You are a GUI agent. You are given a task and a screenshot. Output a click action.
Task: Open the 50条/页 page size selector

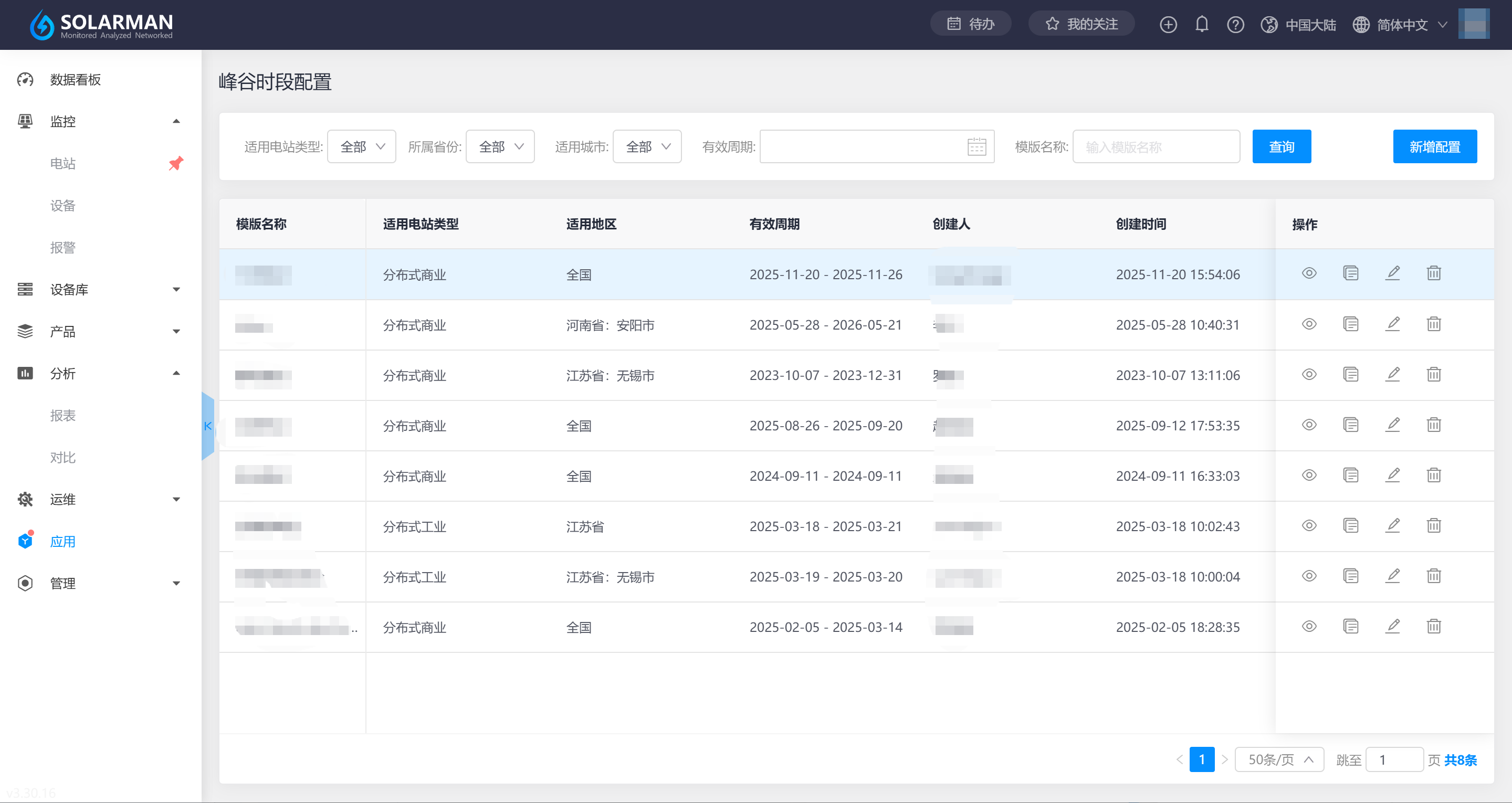[1279, 759]
